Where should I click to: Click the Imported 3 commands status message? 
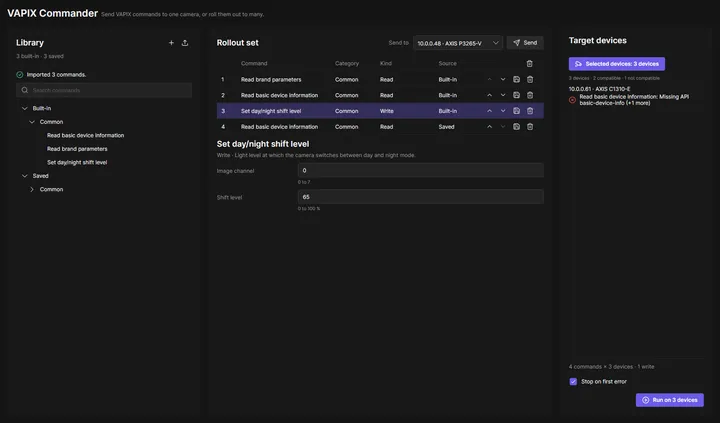tap(56, 74)
